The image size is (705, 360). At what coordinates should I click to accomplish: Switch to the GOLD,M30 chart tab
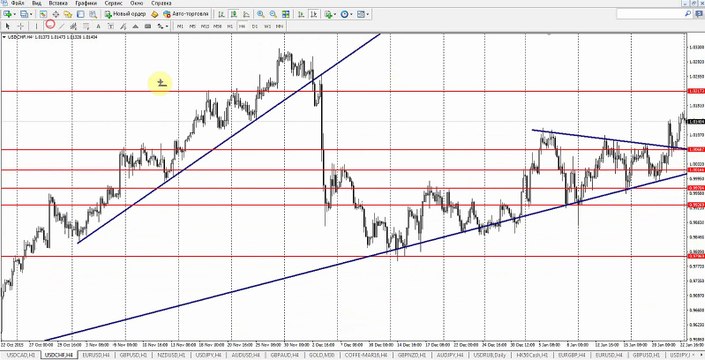(321, 355)
